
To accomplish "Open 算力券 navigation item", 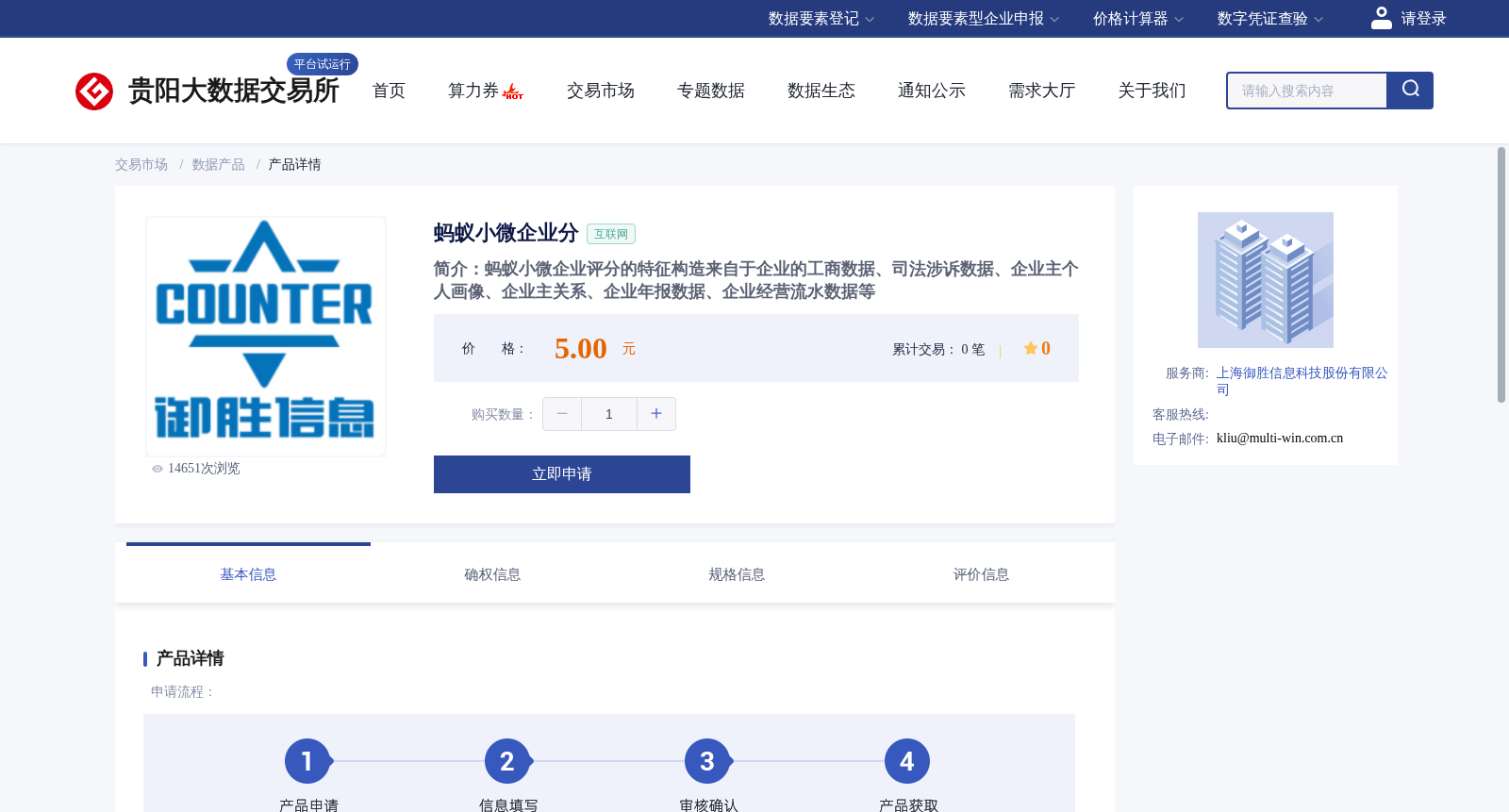I will tap(473, 91).
